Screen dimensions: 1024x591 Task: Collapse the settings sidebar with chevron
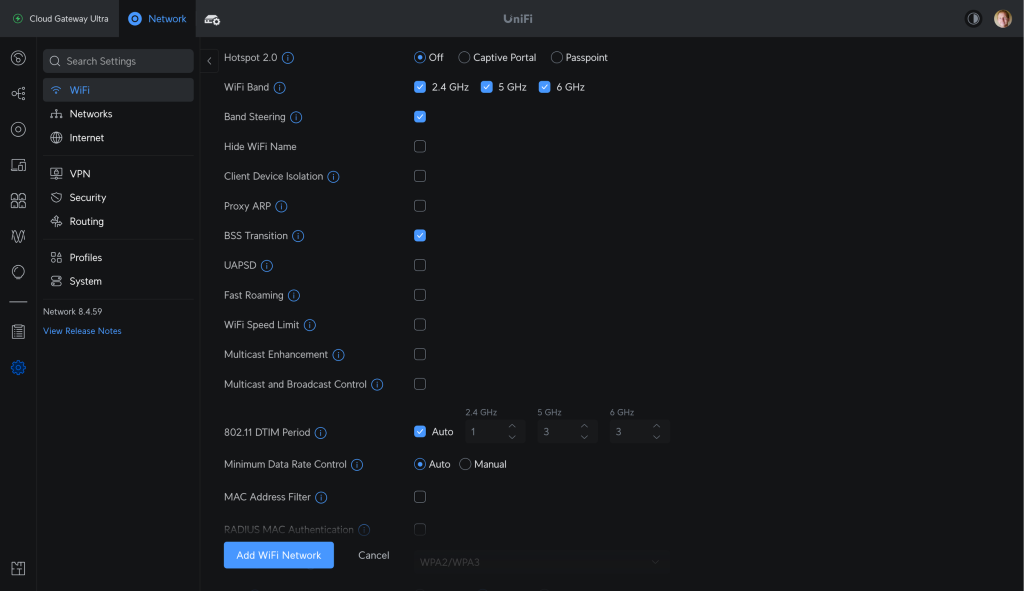[x=209, y=61]
